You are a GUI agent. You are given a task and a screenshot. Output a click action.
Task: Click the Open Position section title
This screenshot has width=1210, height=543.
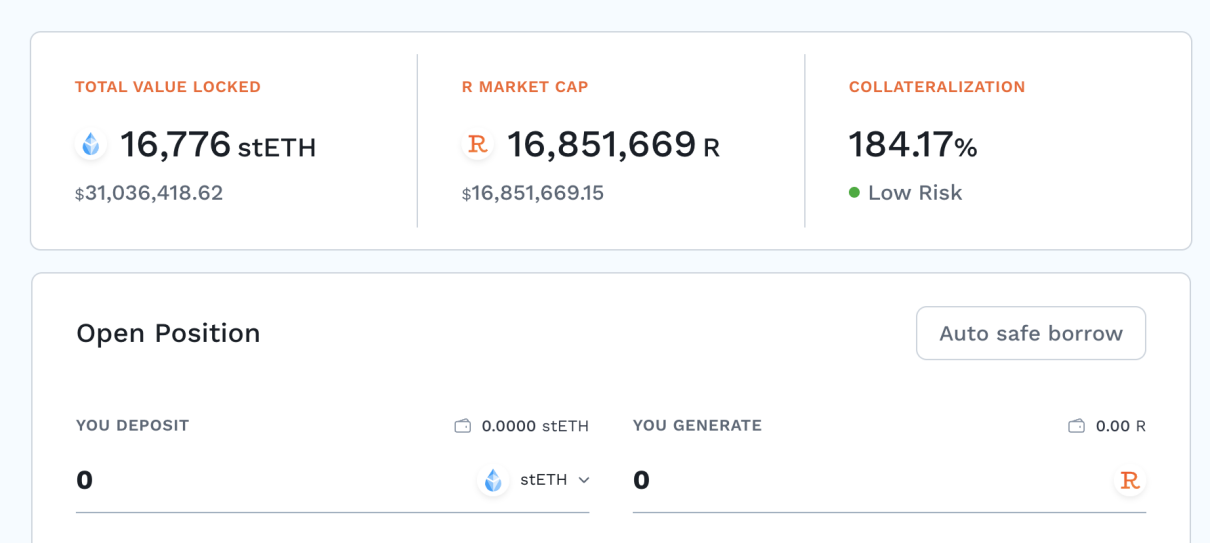pos(168,333)
